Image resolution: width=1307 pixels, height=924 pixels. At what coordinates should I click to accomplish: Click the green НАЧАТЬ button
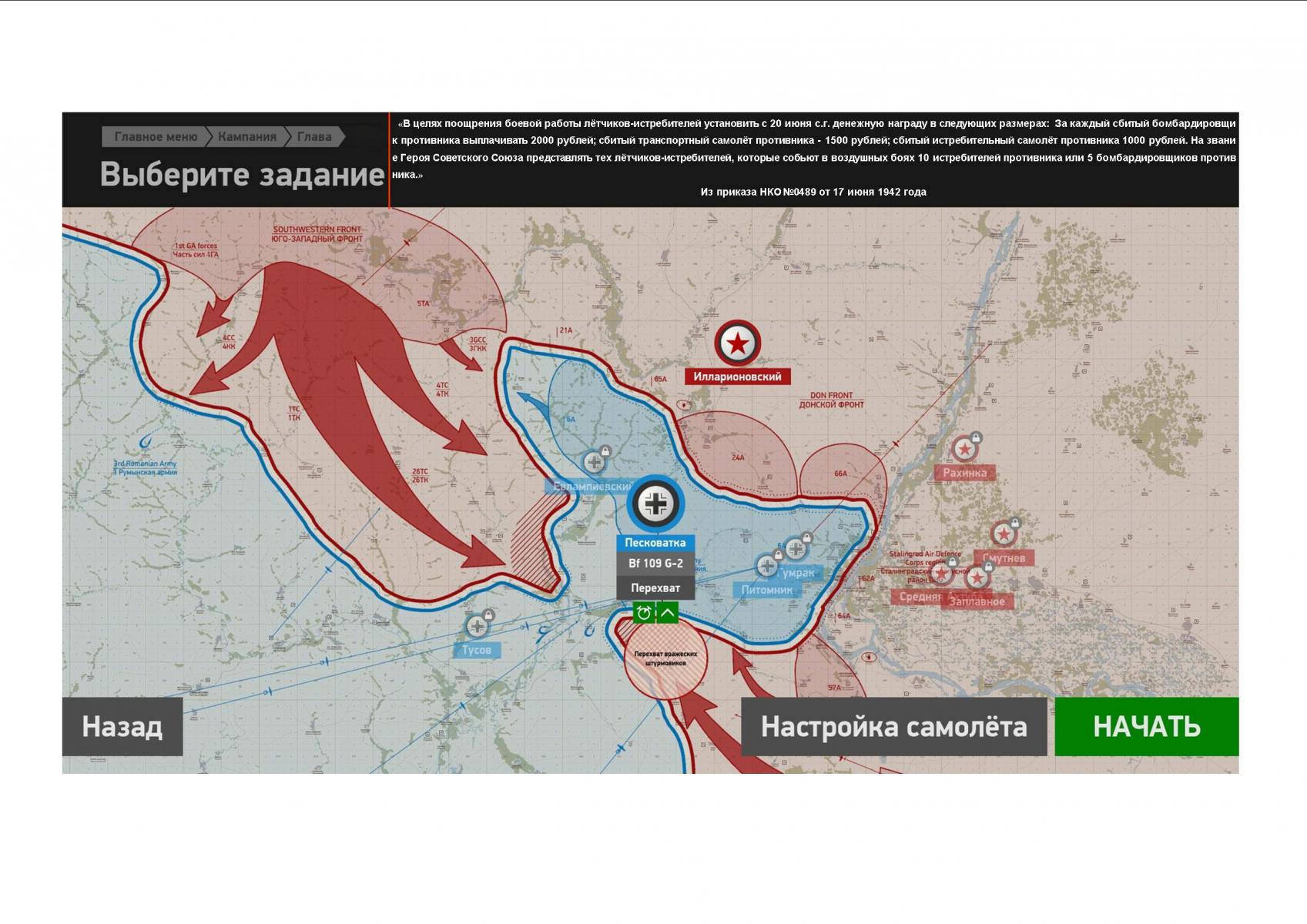point(1147,727)
